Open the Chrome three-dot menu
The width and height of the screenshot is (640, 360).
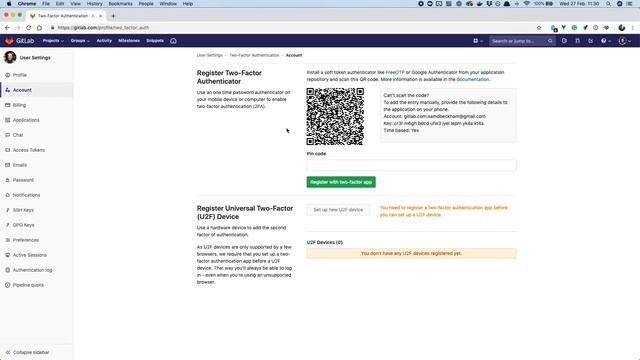[x=633, y=28]
